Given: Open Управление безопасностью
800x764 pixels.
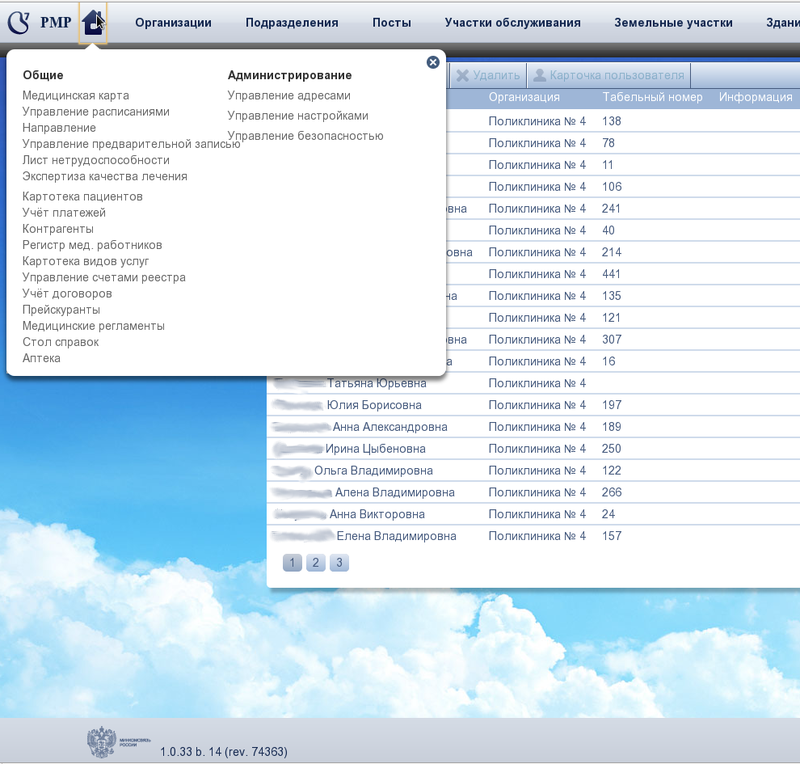Looking at the screenshot, I should point(305,136).
